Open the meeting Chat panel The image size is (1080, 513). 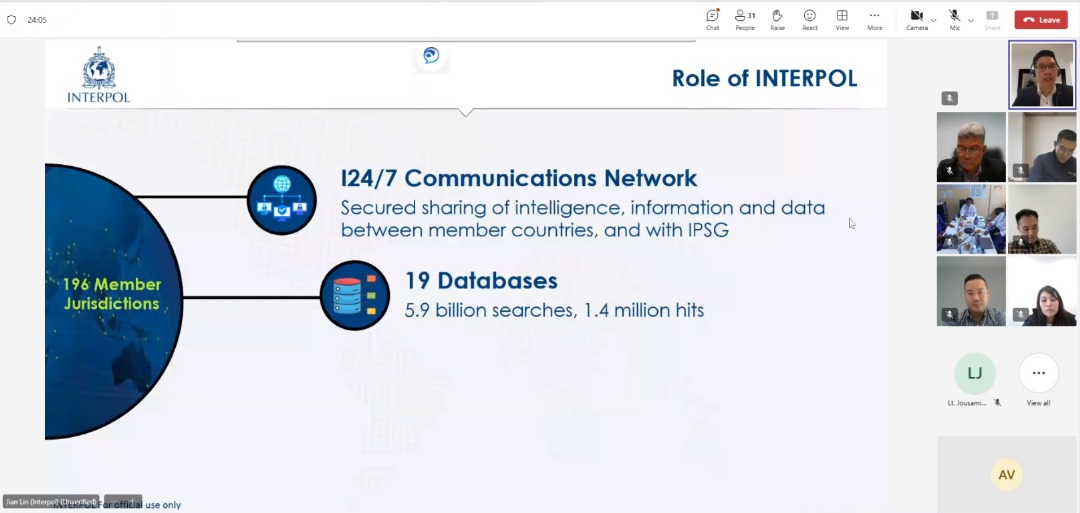[712, 19]
